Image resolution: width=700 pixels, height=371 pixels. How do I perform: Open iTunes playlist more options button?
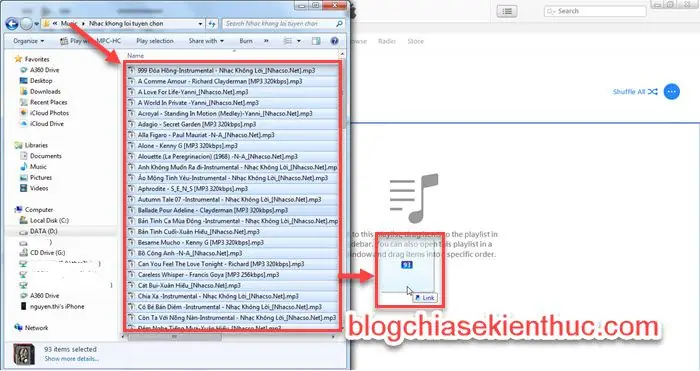pos(671,92)
